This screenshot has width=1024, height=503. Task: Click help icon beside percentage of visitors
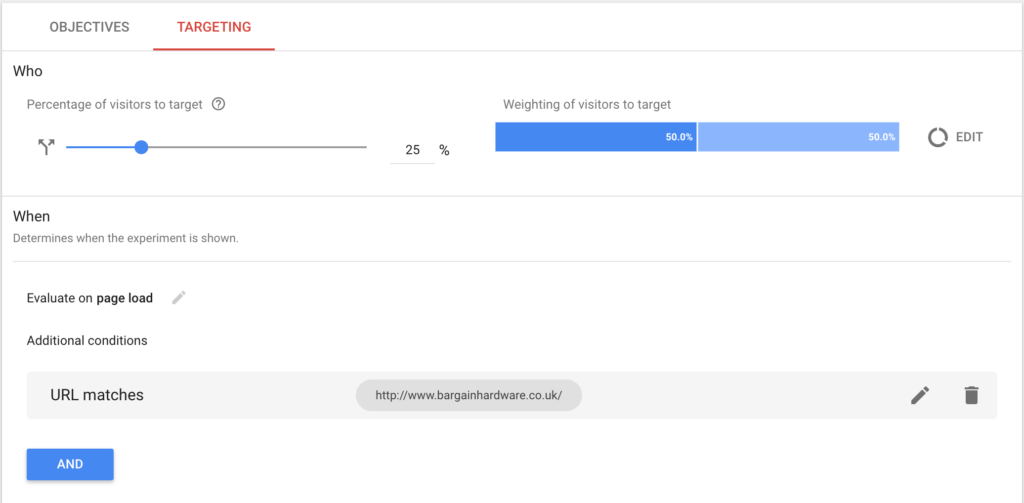[x=219, y=104]
